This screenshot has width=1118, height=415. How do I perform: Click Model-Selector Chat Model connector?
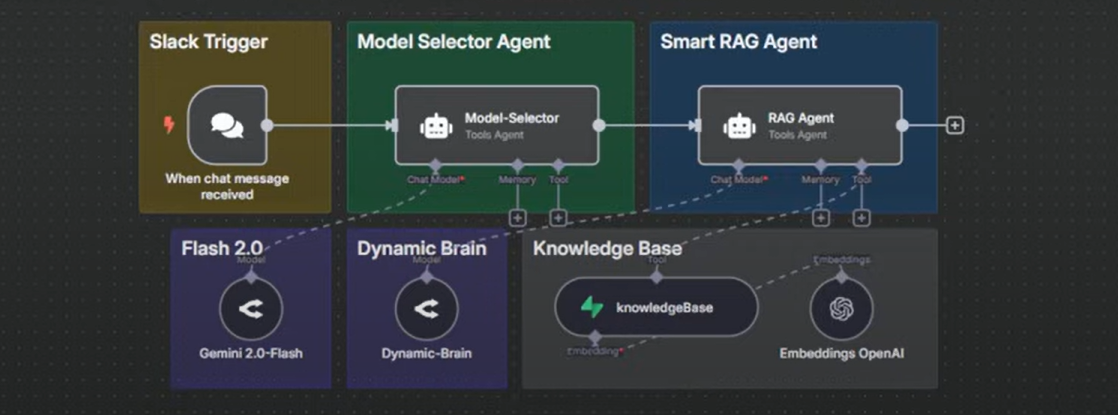tap(436, 165)
